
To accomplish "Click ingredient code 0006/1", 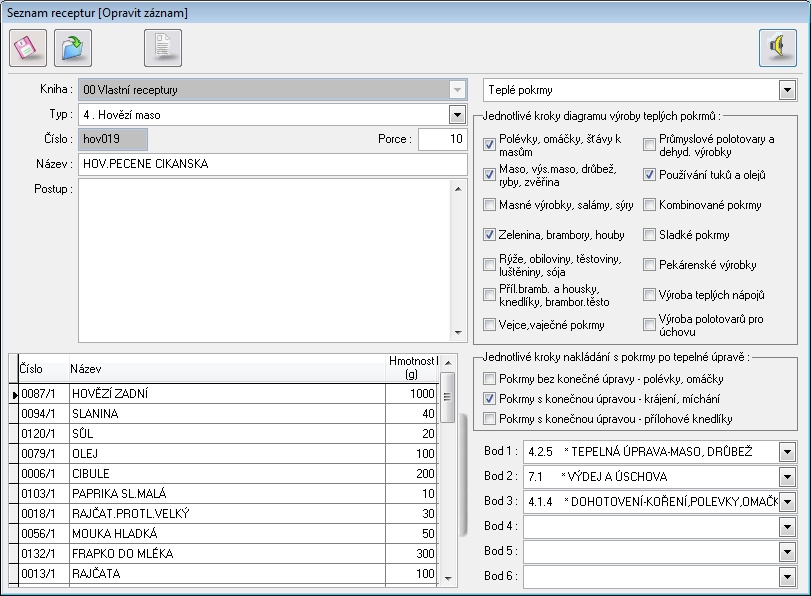I will pos(44,474).
